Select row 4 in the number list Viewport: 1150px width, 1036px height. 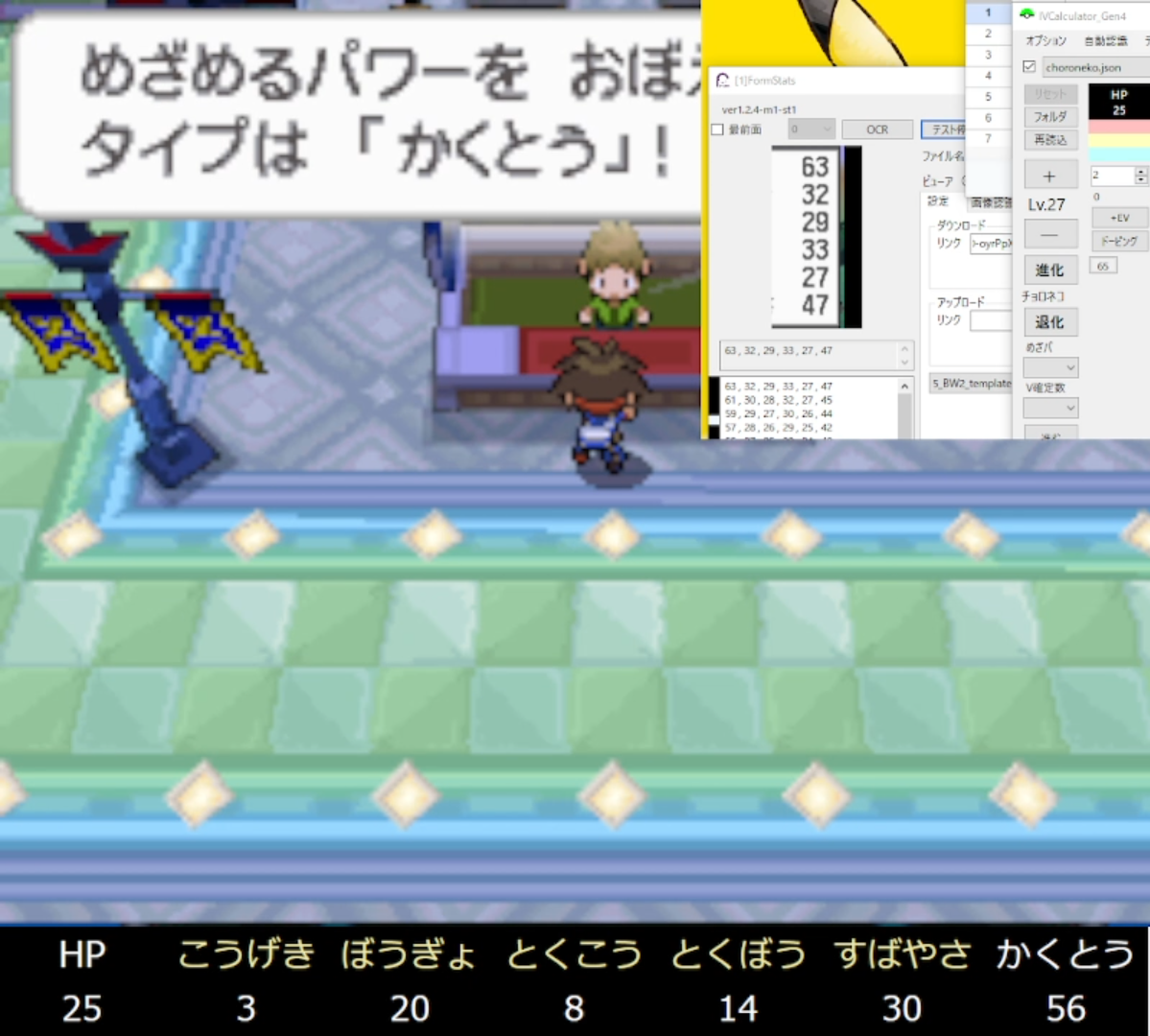tap(988, 76)
